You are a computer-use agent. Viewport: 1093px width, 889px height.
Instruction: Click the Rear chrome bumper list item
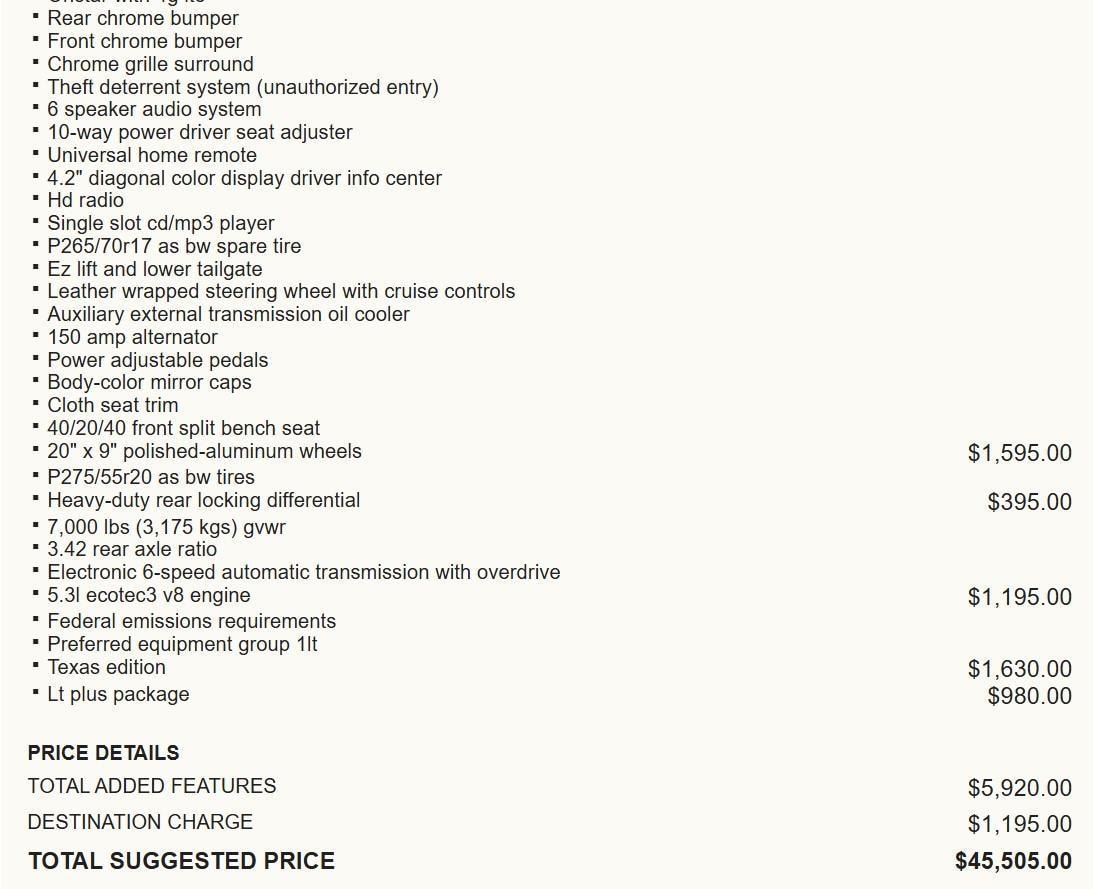pyautogui.click(x=143, y=18)
